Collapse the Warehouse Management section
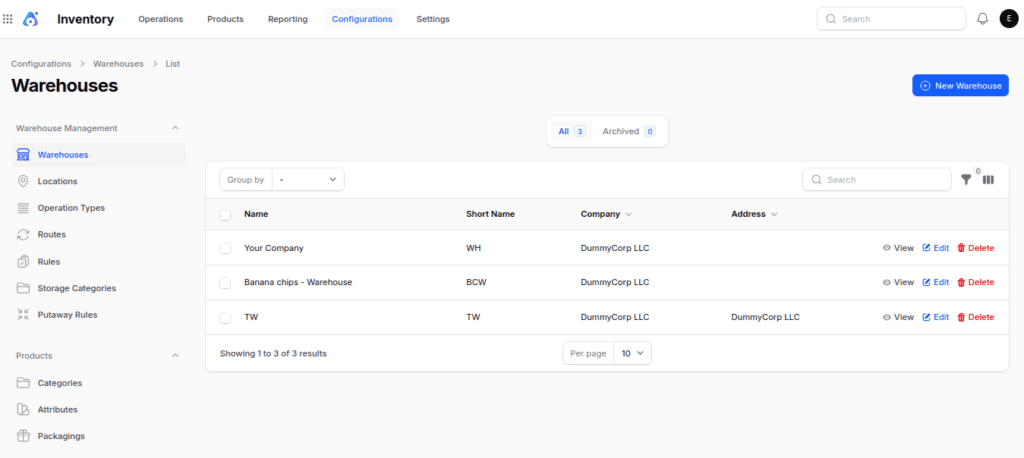Viewport: 1024px width, 458px height. 175,128
